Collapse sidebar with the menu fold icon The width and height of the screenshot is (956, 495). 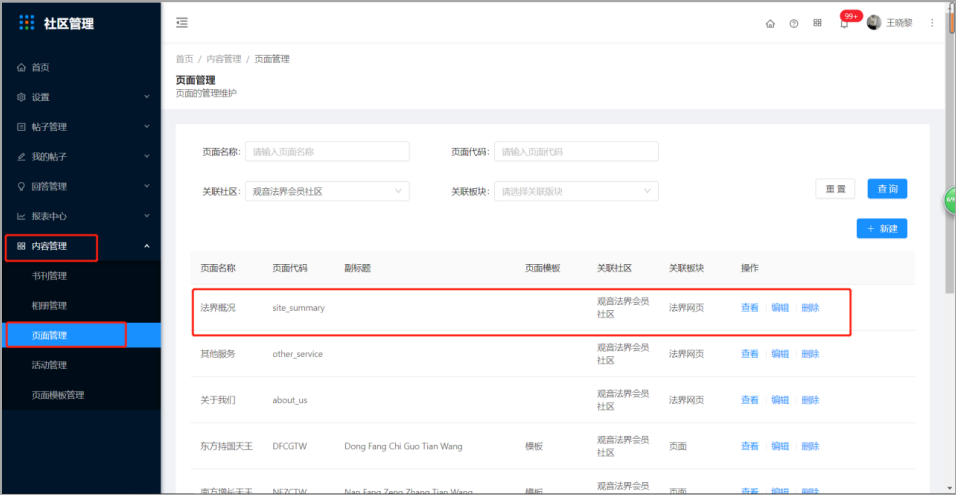182,23
